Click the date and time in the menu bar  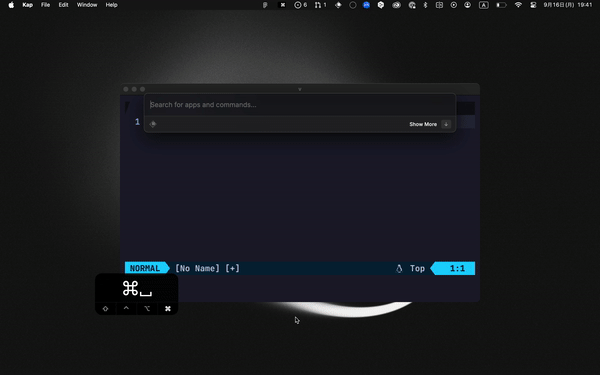coord(568,5)
